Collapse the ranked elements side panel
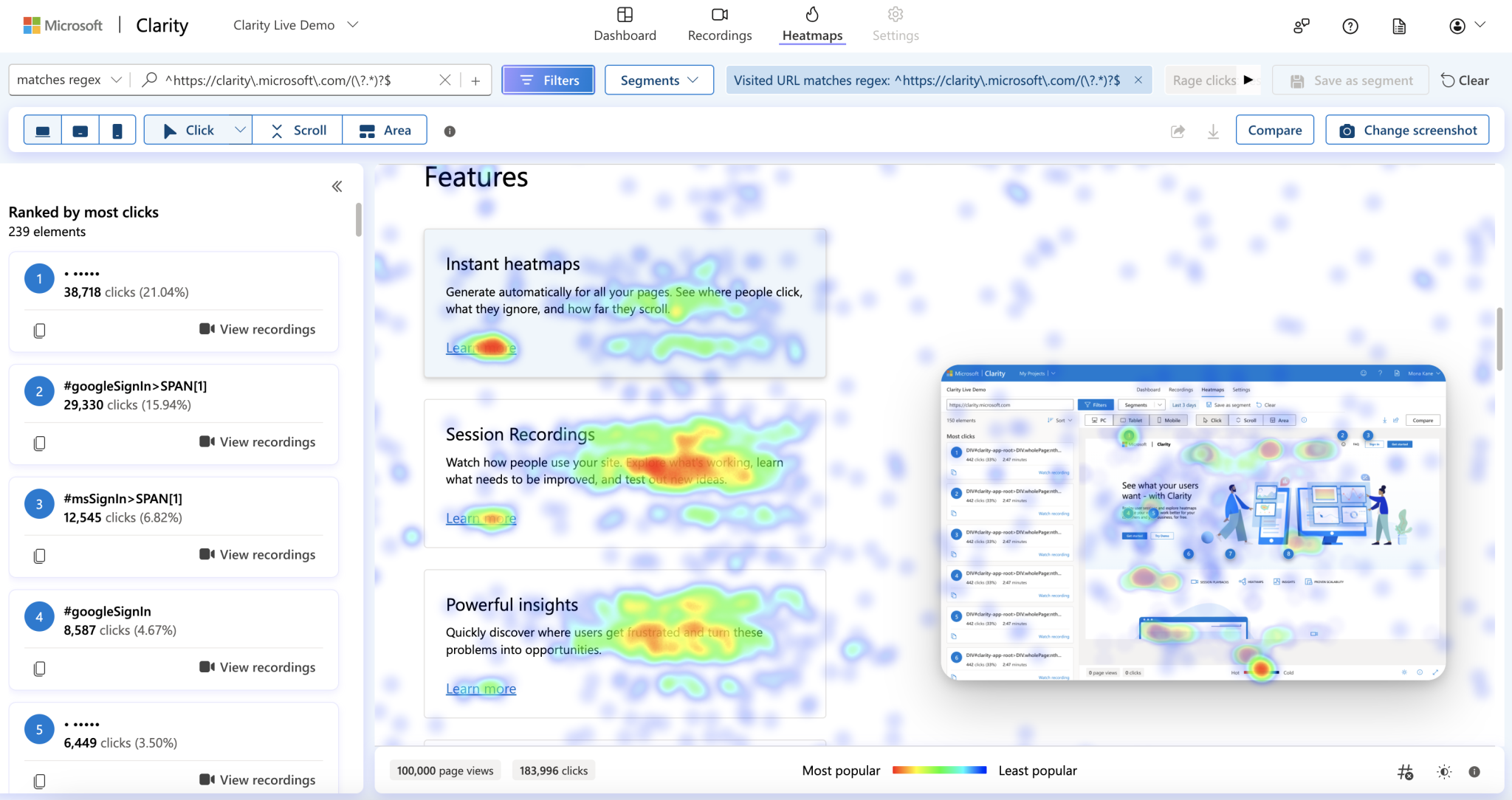This screenshot has height=800, width=1512. click(337, 186)
